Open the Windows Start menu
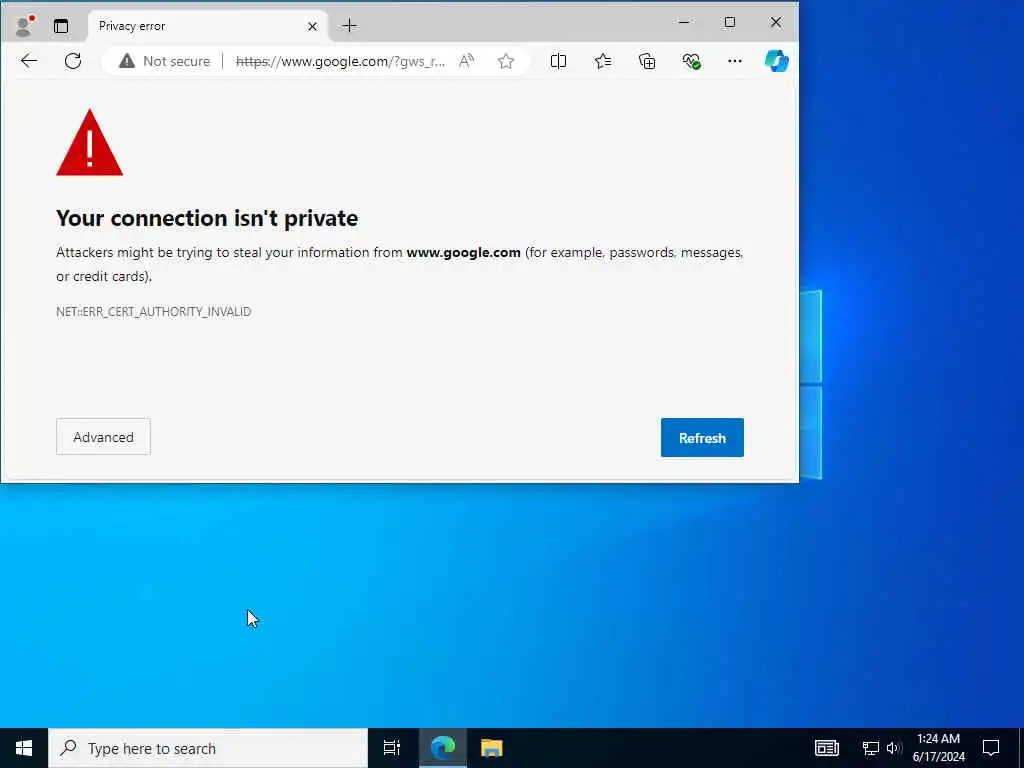Viewport: 1024px width, 768px height. (24, 748)
